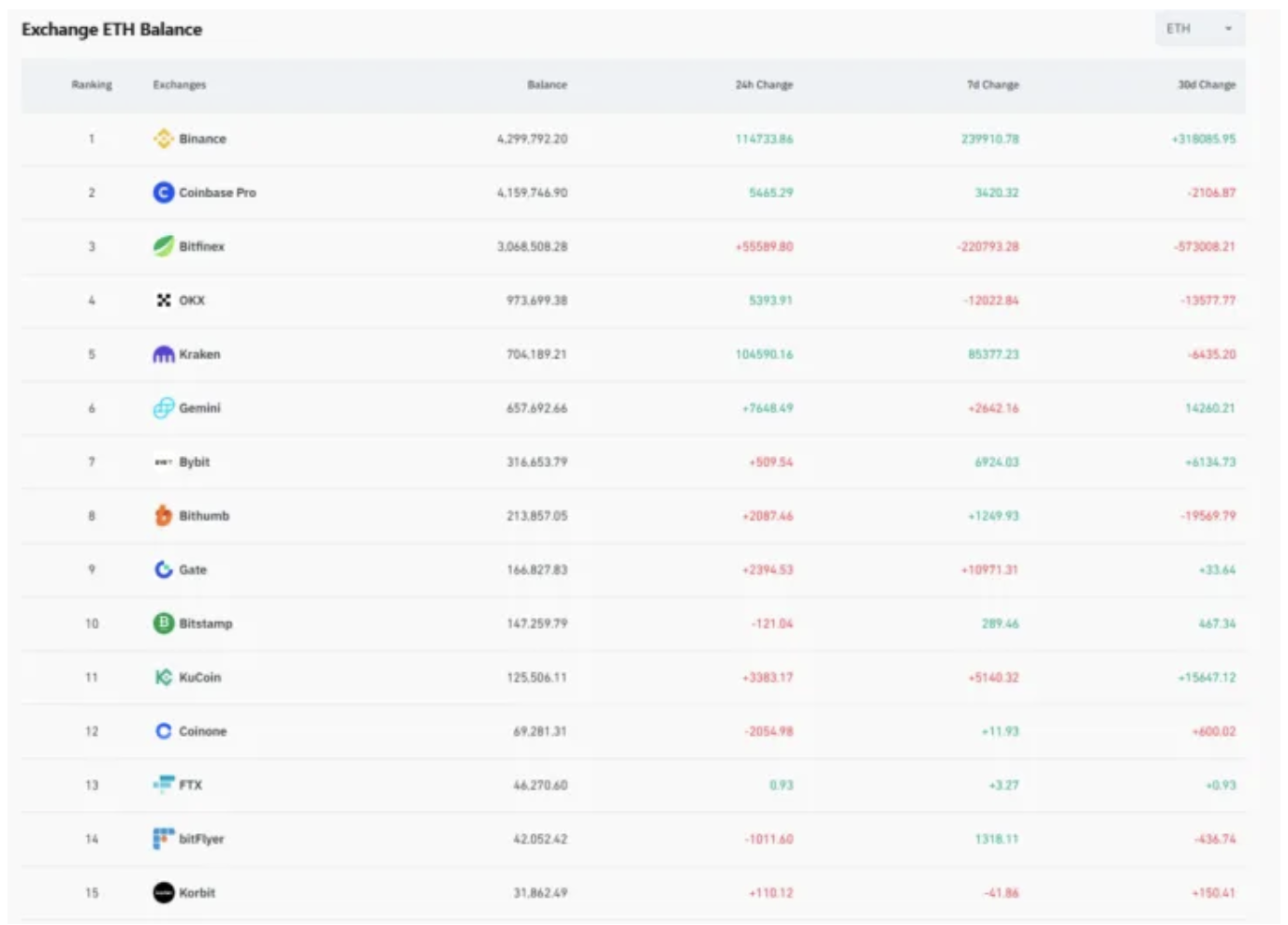Click the Bitfinex leaf logo icon
Image resolution: width=1288 pixels, height=925 pixels.
pyautogui.click(x=164, y=246)
